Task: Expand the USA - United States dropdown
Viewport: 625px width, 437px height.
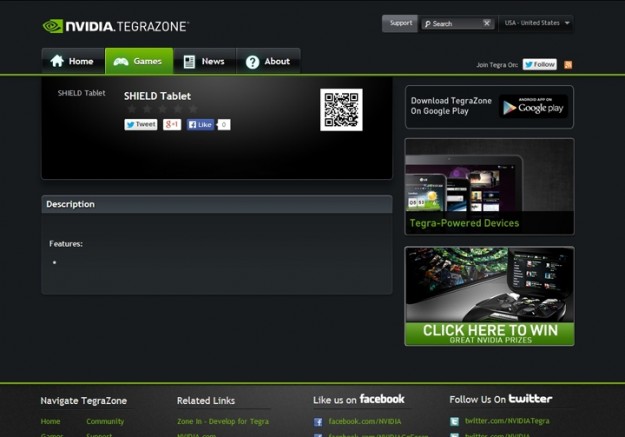Action: (x=537, y=23)
